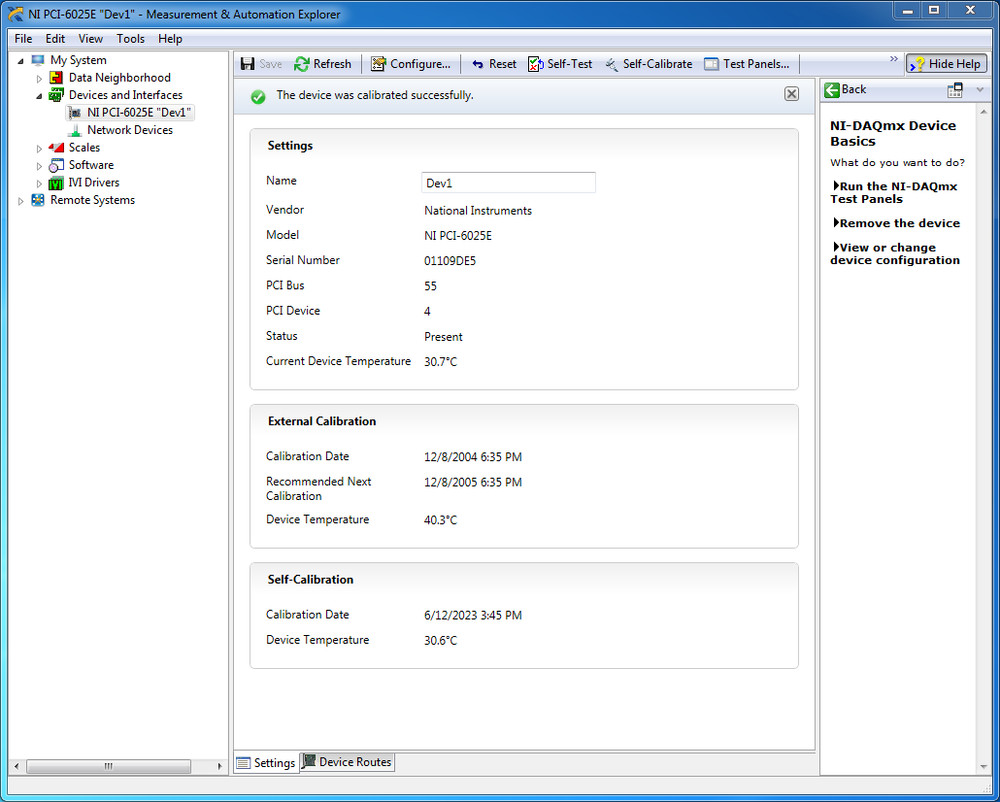
Task: Open the Help menu
Action: coord(170,39)
